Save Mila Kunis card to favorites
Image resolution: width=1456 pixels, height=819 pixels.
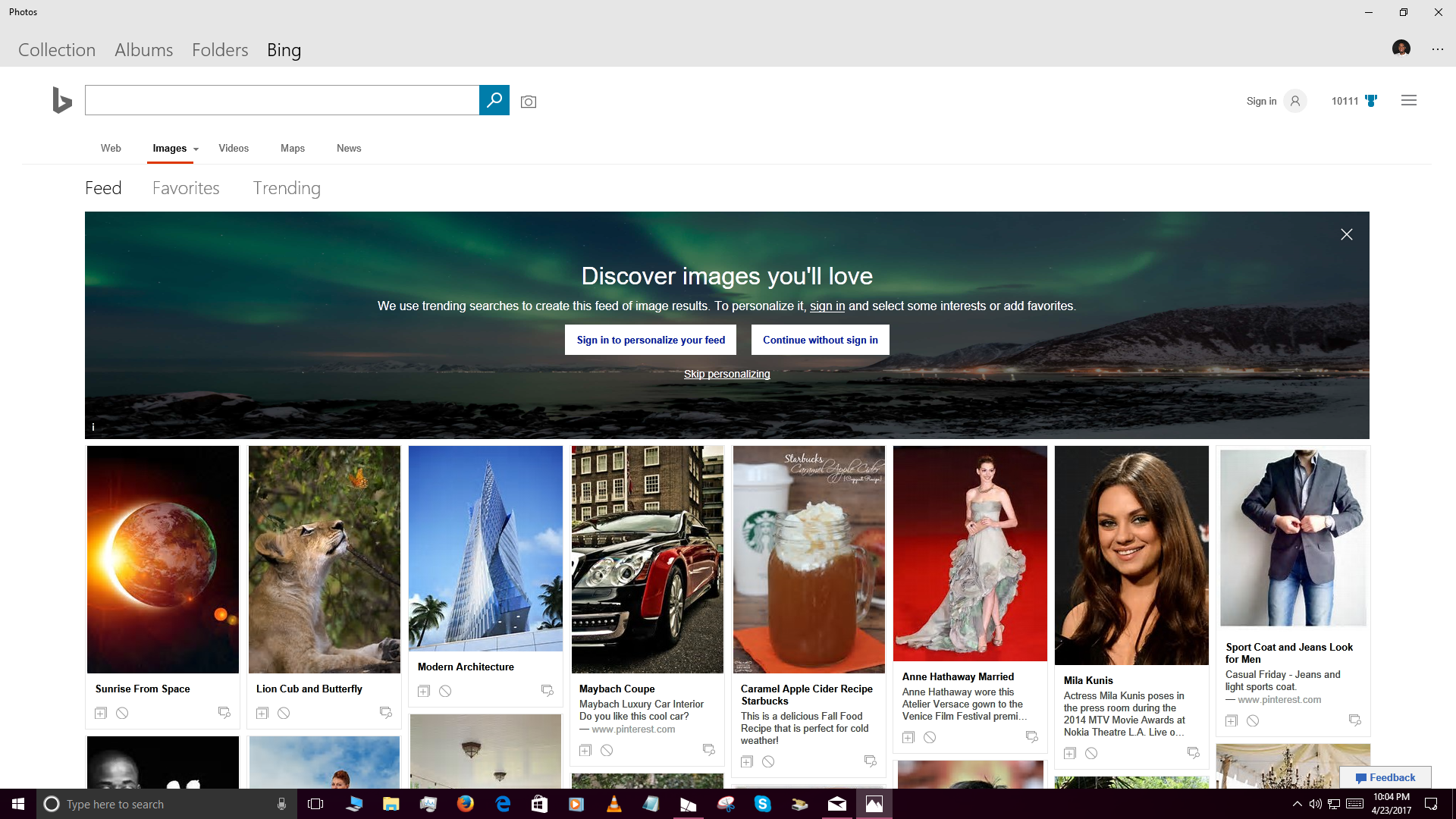[x=1070, y=753]
